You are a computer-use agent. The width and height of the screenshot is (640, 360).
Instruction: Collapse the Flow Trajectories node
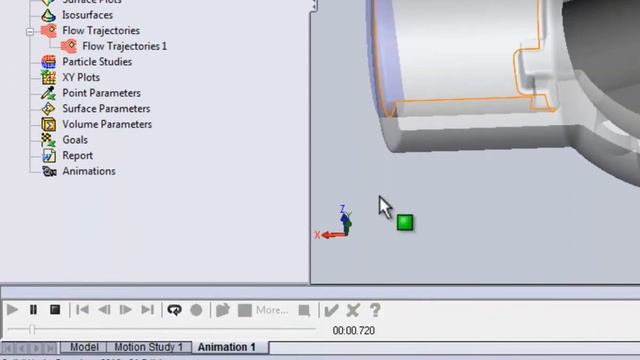click(30, 31)
